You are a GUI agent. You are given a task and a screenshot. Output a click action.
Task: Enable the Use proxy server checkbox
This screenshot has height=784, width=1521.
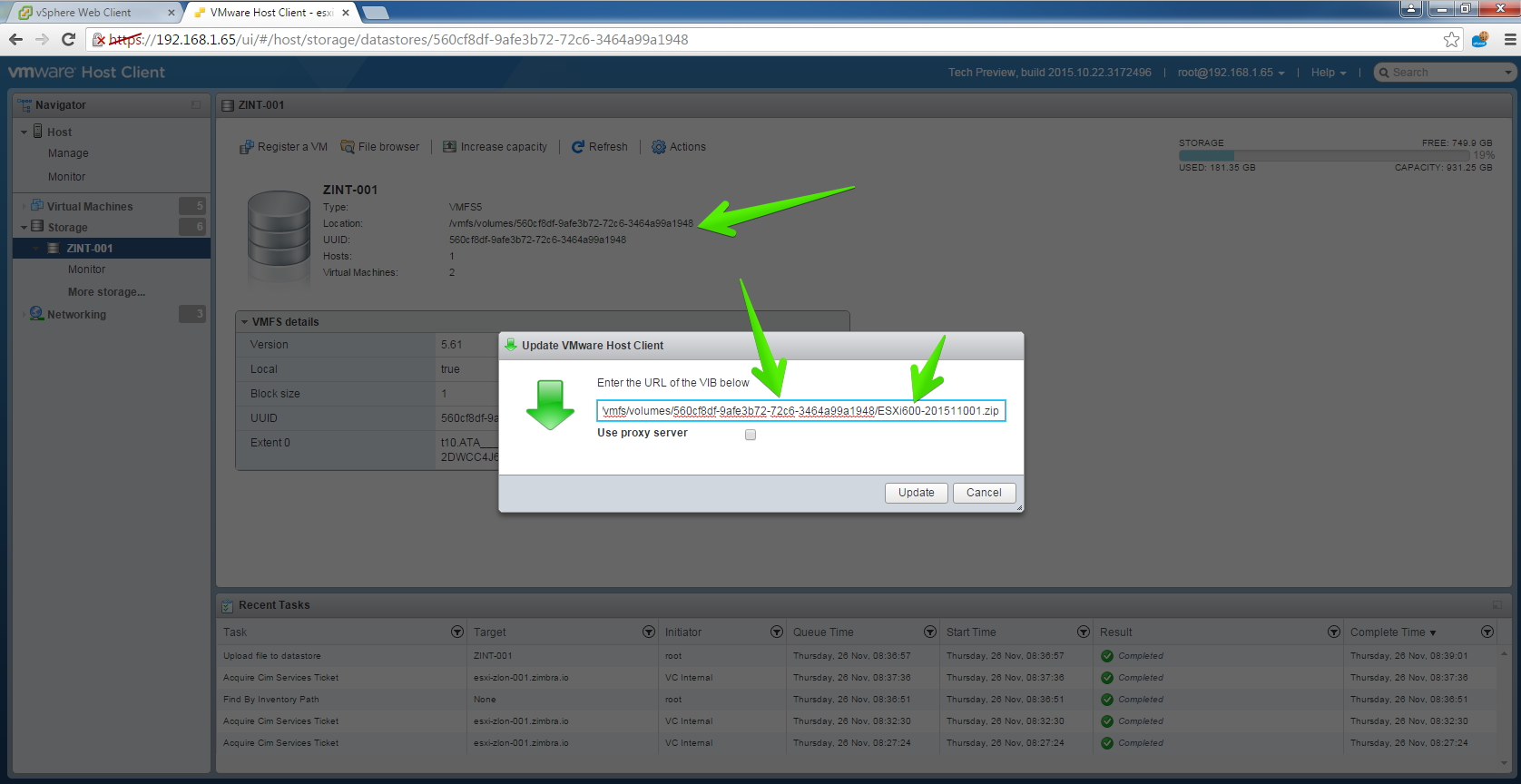pos(751,435)
